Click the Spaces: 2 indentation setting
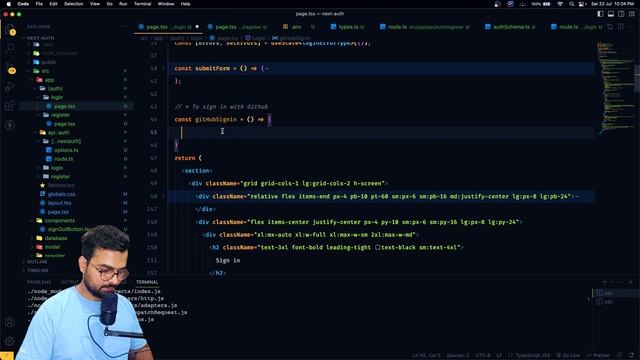640x360 pixels. [x=458, y=356]
